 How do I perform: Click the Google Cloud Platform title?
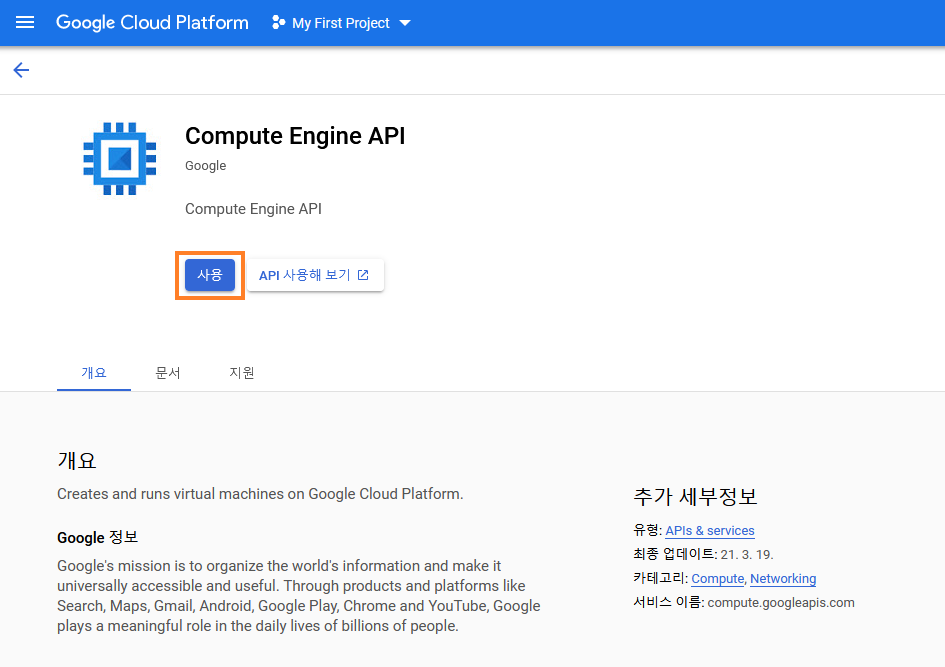(152, 23)
